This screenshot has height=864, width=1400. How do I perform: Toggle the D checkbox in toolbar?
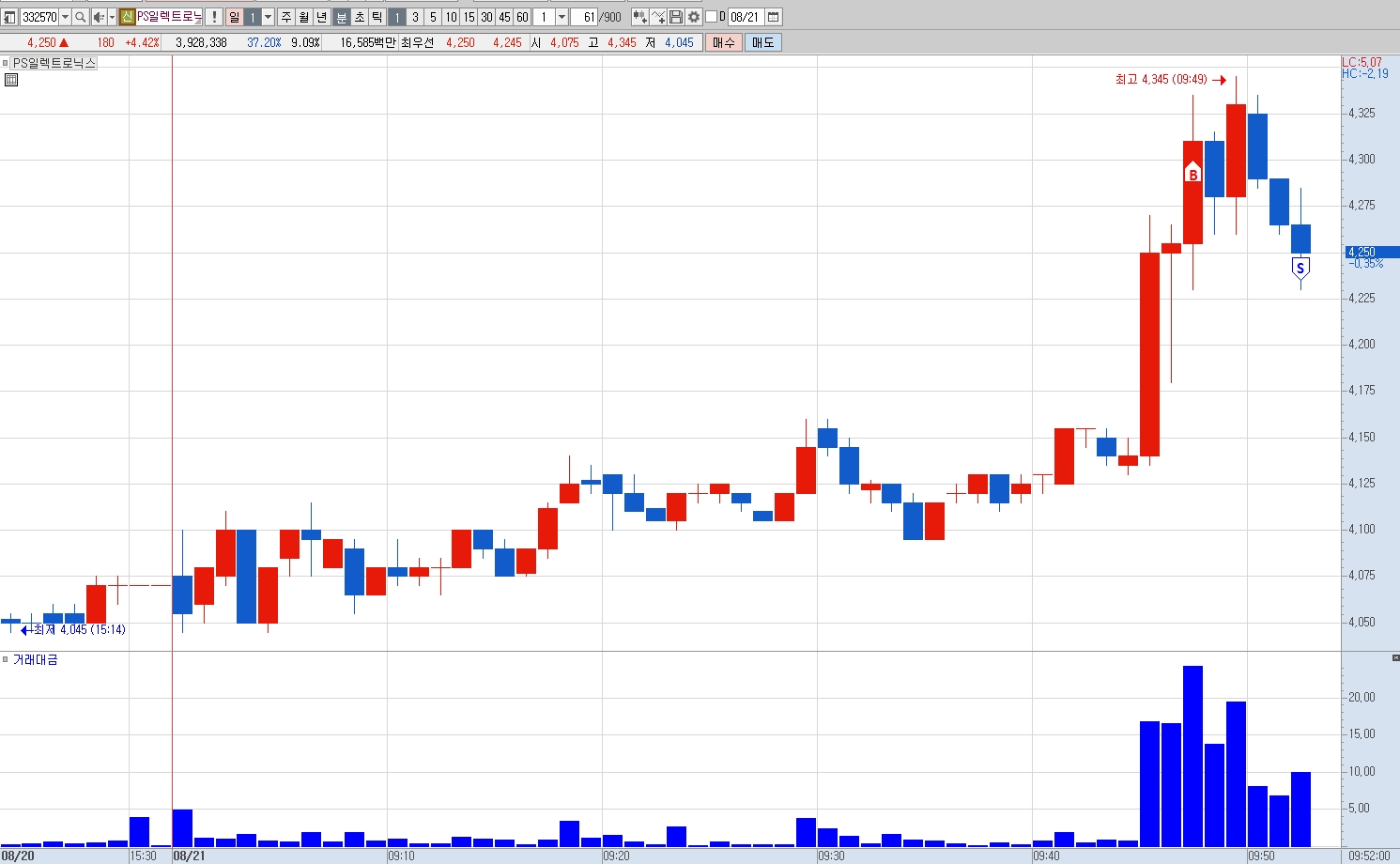pos(711,17)
